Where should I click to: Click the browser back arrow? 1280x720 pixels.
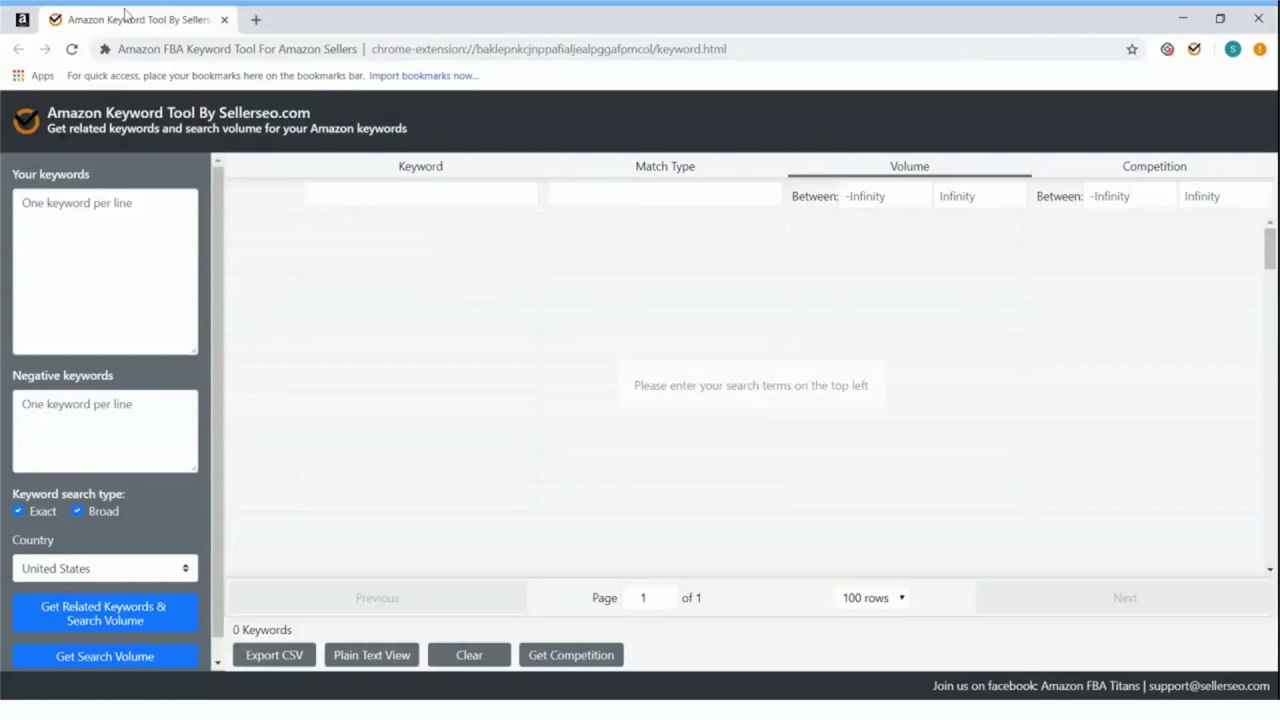click(18, 49)
